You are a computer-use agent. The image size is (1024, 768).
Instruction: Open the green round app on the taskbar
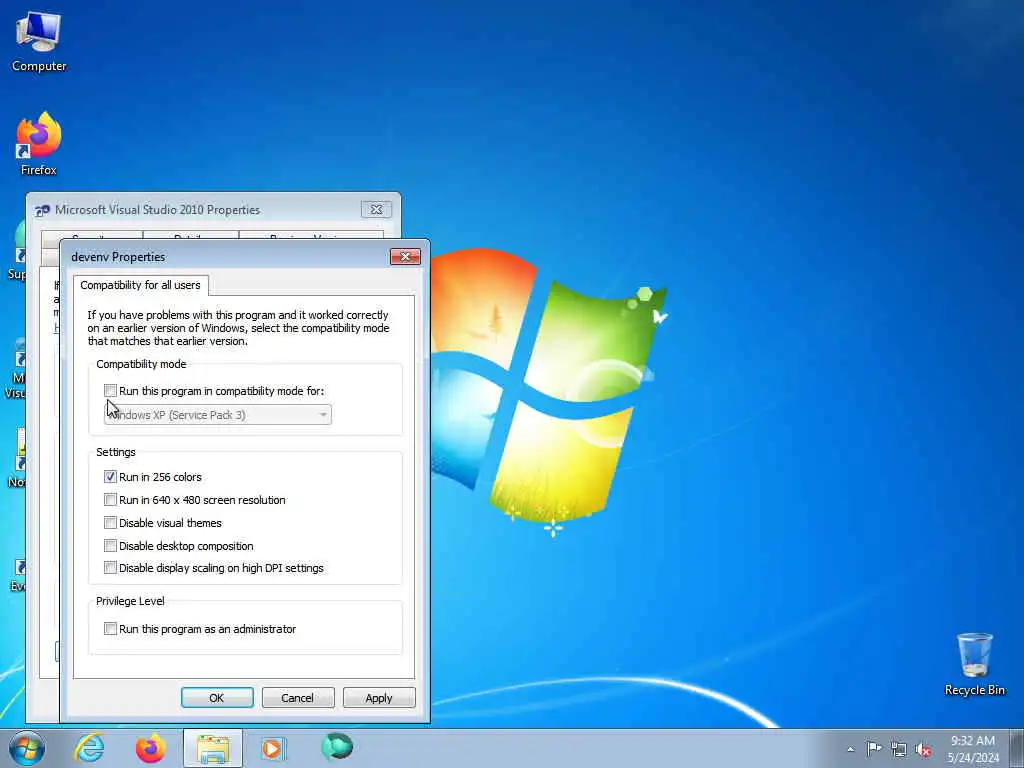[337, 747]
